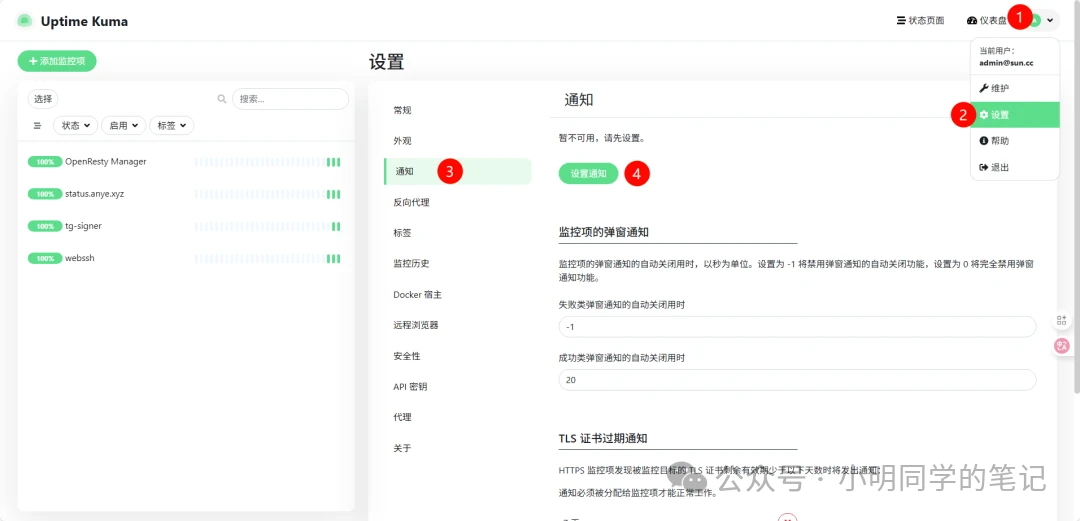Select 代理 proxy settings section
The height and width of the screenshot is (521, 1080).
pyautogui.click(x=457, y=417)
